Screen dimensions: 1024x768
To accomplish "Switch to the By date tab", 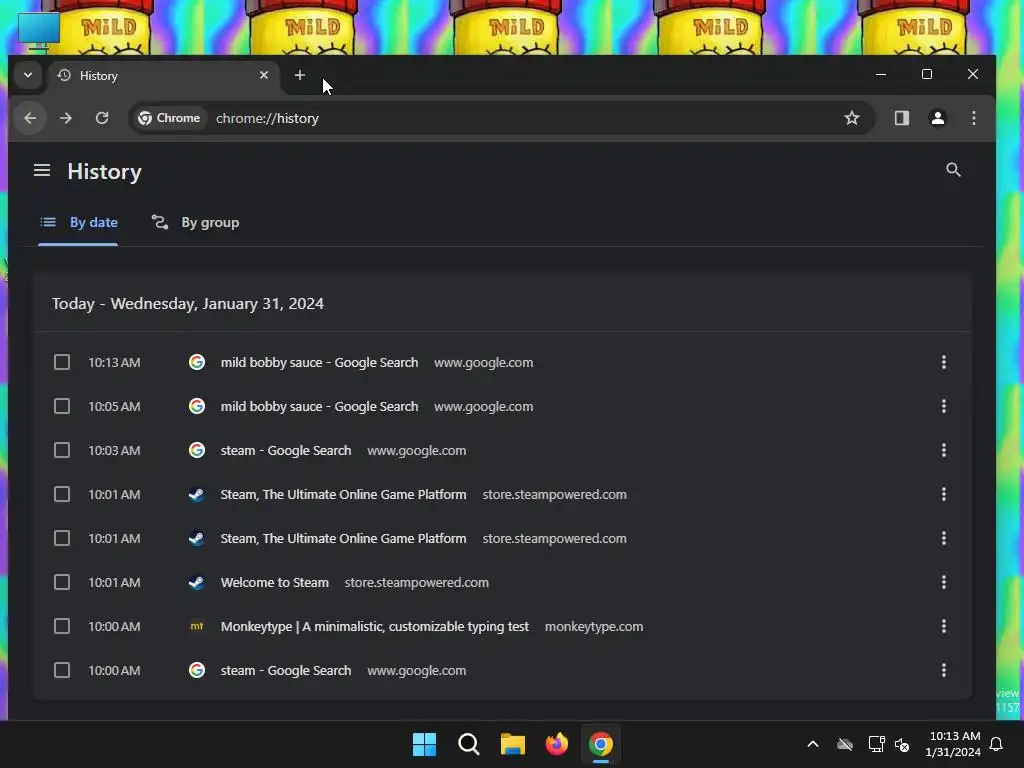I will [78, 223].
